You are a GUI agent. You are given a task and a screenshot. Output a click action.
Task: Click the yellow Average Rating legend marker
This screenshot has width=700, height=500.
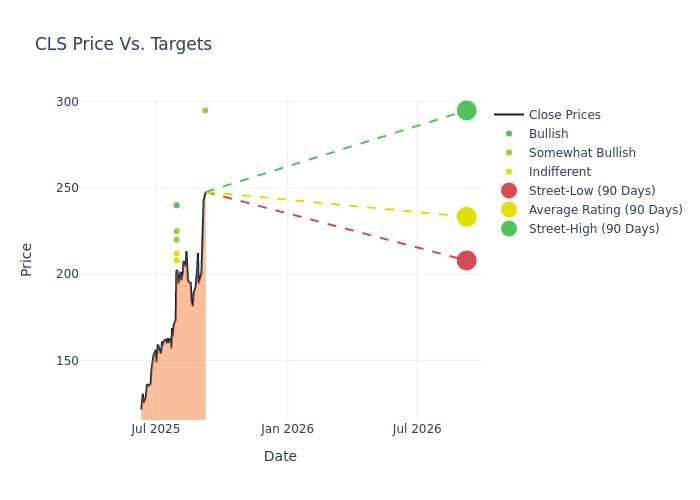point(509,209)
